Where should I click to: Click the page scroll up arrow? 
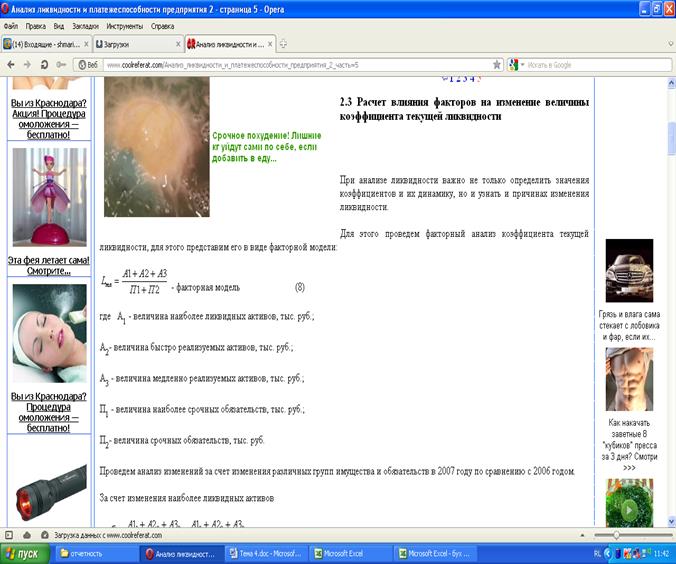coord(671,83)
